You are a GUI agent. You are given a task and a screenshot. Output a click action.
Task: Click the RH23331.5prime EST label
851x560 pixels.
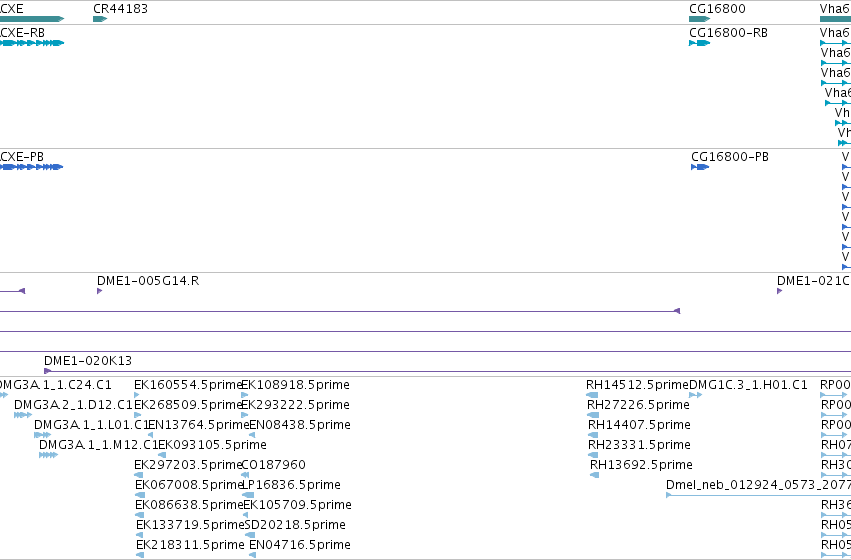pos(639,445)
